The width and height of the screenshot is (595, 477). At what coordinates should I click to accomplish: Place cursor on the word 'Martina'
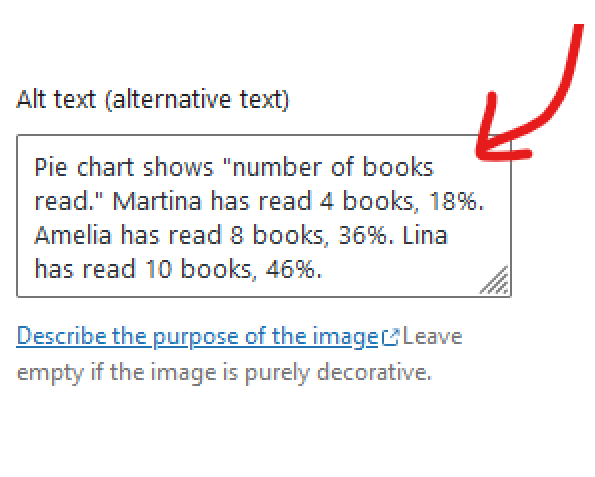157,201
